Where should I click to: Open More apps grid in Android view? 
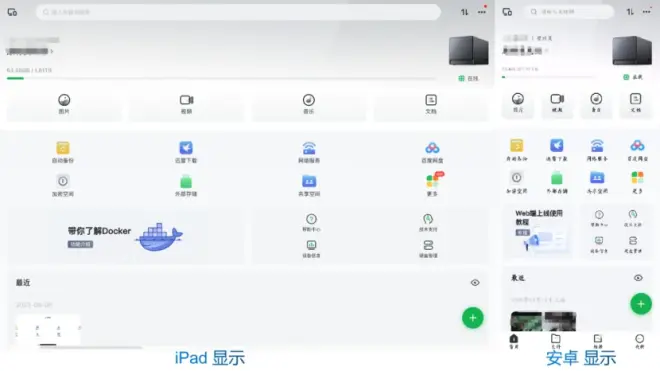[637, 182]
